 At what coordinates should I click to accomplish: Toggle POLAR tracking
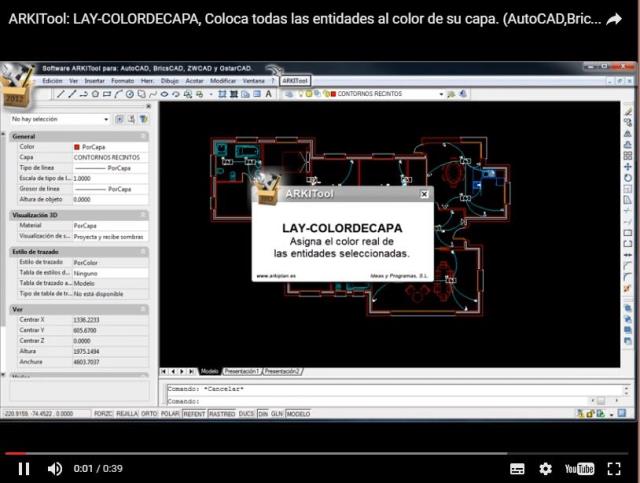pos(170,414)
